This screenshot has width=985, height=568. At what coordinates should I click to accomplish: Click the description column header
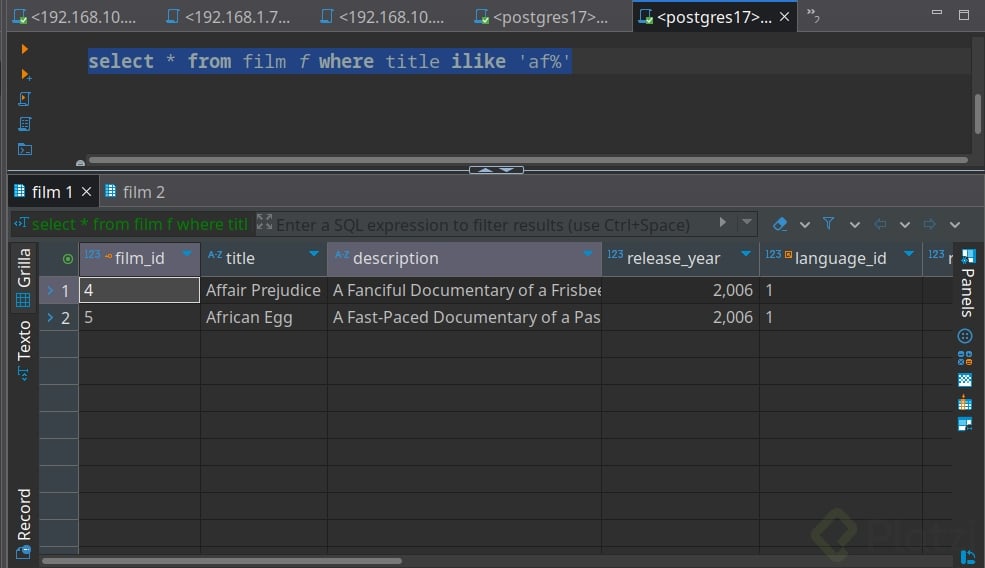464,258
